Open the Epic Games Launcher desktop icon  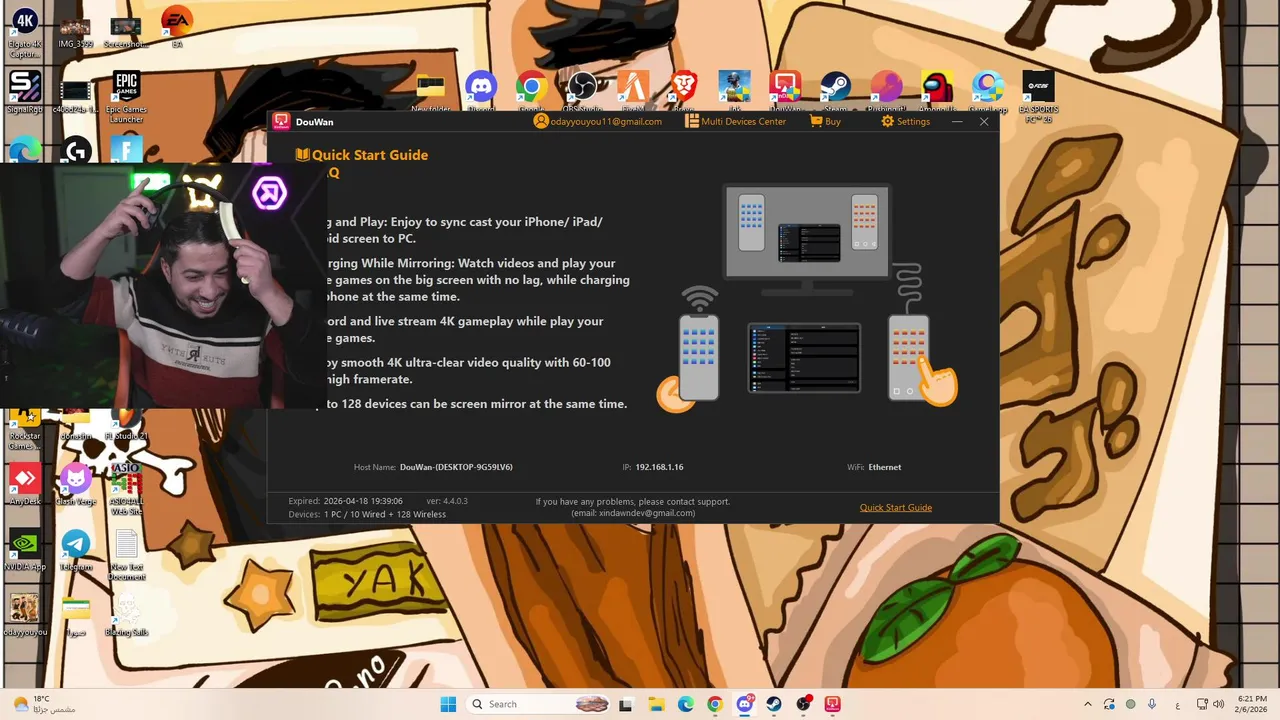coord(126,96)
